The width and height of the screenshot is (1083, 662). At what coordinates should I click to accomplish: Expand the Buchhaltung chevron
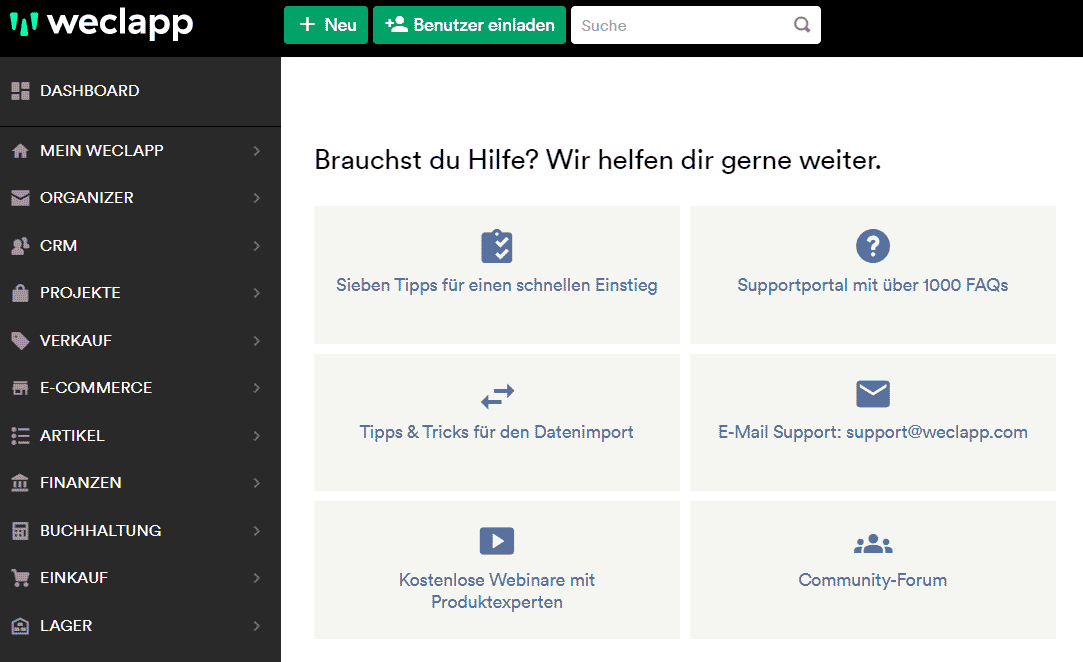pos(256,531)
